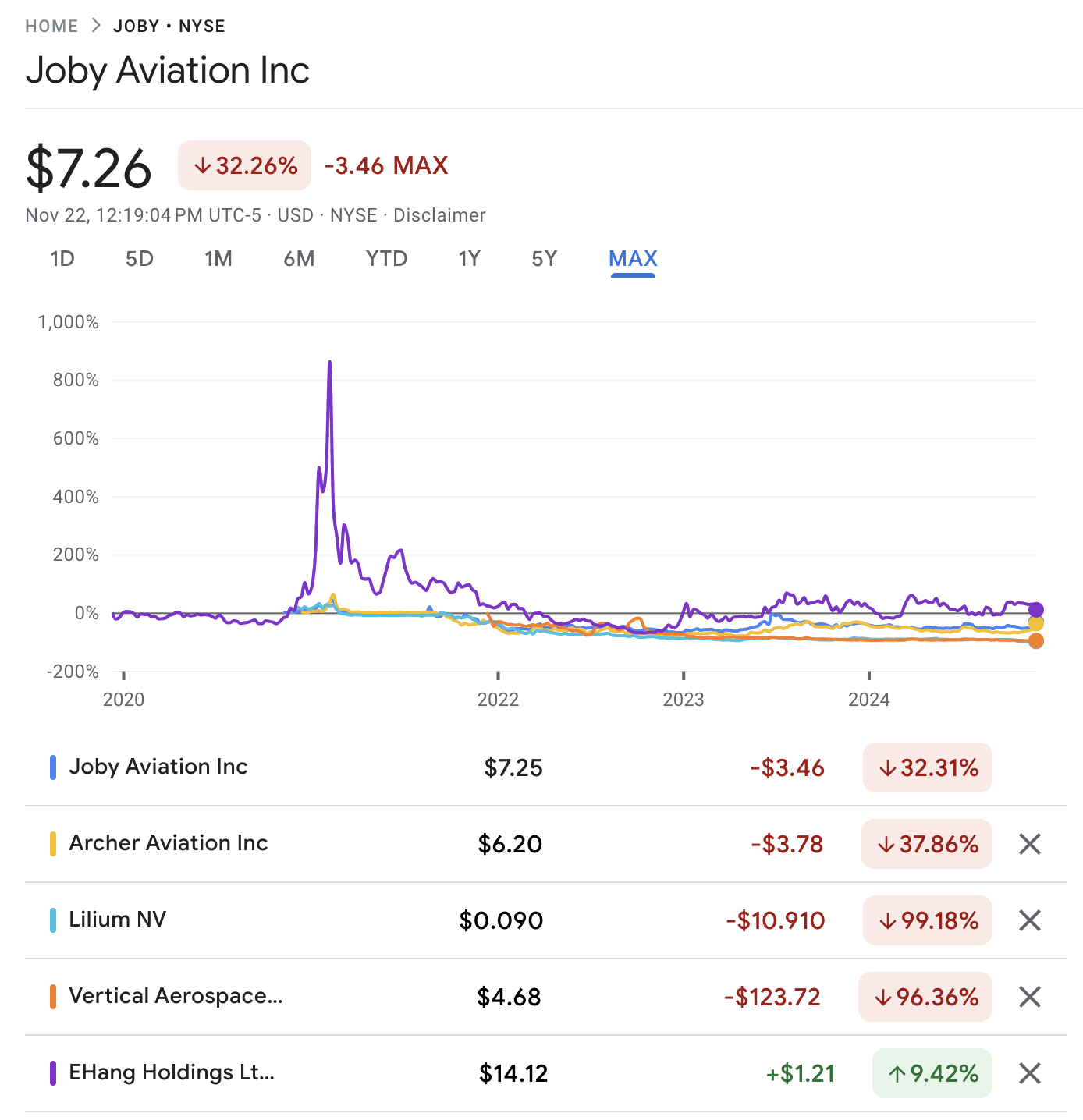Remove Vertical Aerospace from comparison list
Screen dimensions: 1083x1120
[1030, 996]
